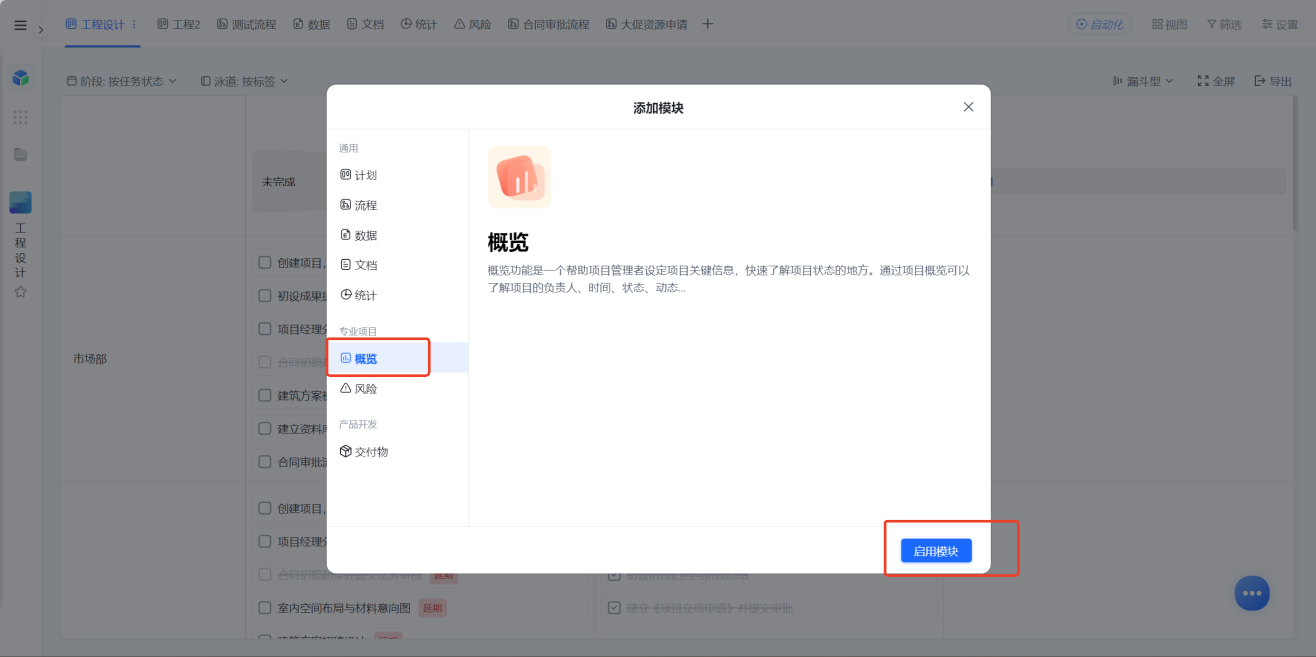Add a new tab with plus icon
Image resolution: width=1316 pixels, height=657 pixels.
[708, 24]
